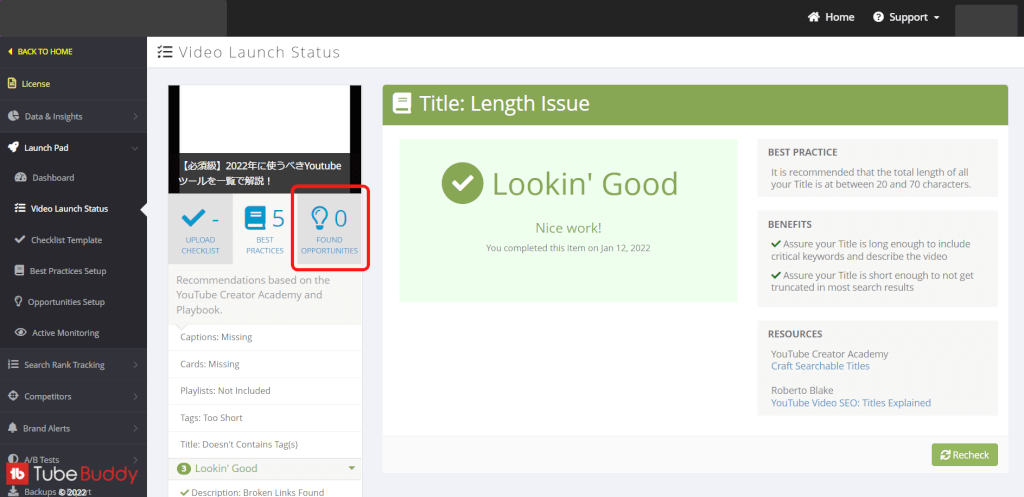
Task: Open Best Practices Setup page
Action: pos(68,271)
